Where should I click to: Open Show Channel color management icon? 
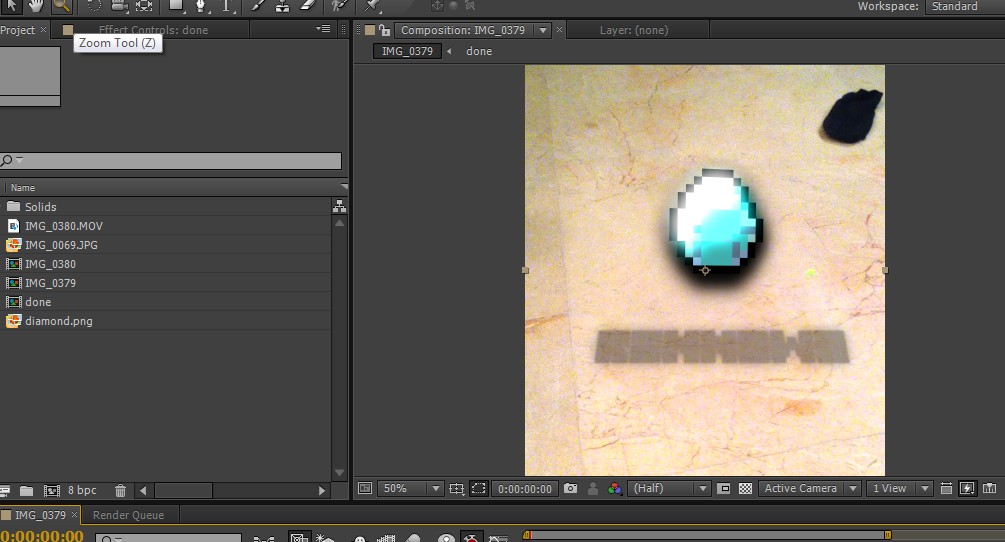click(614, 489)
